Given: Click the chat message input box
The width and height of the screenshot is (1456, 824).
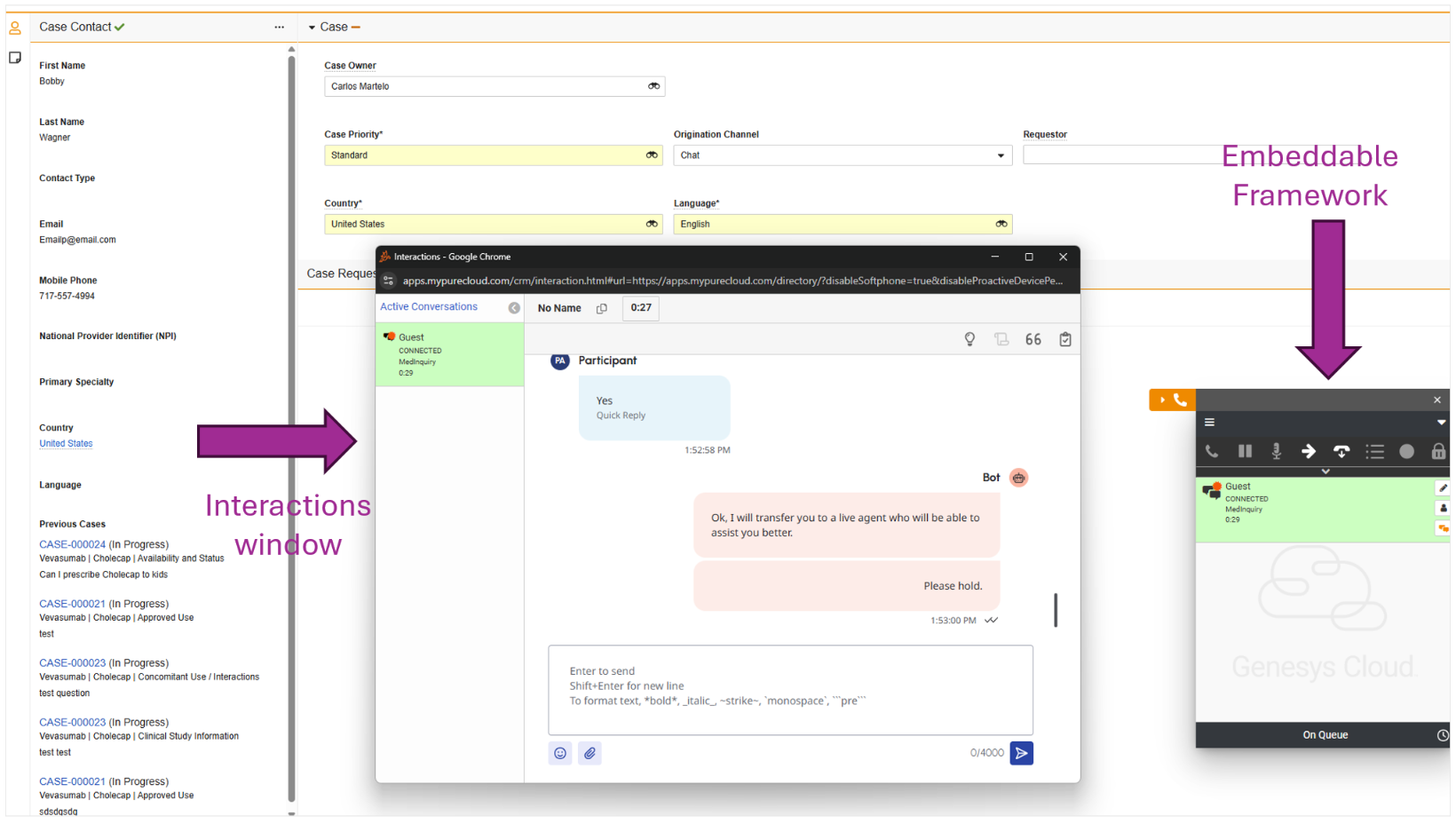Looking at the screenshot, I should pos(790,690).
